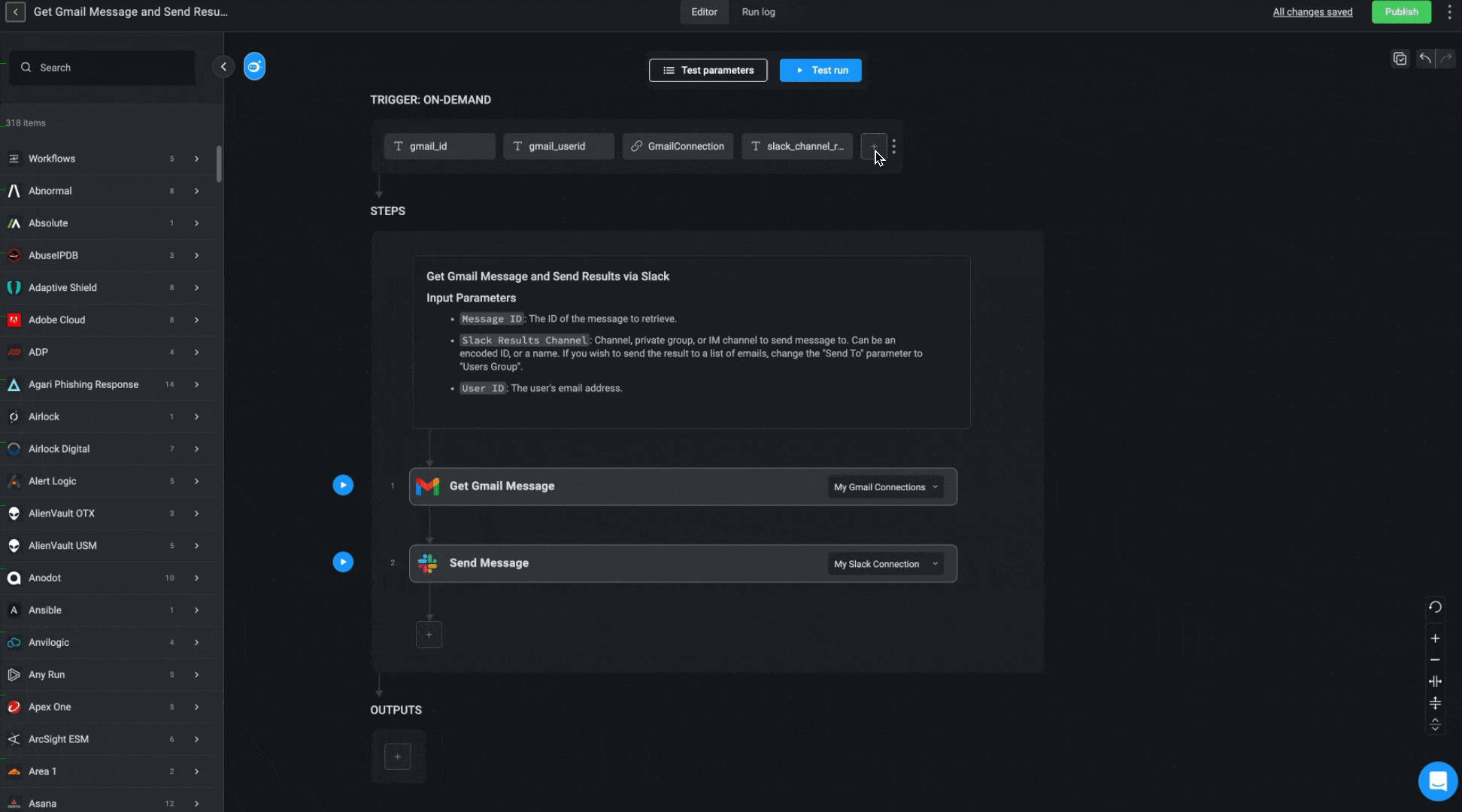Click the Publish button
The width and height of the screenshot is (1462, 812).
coord(1401,12)
